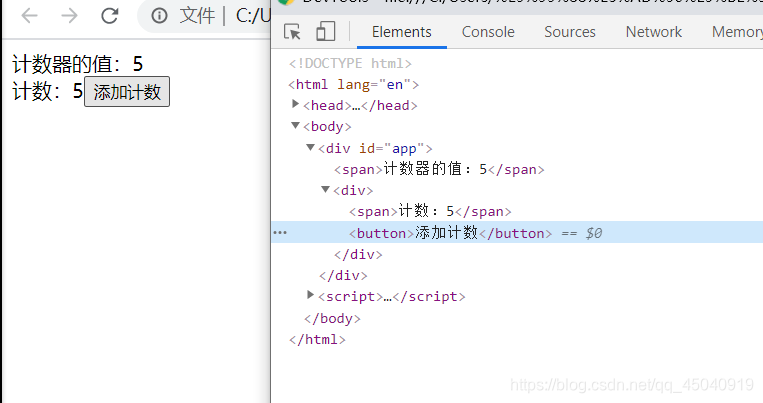This screenshot has height=403, width=763.
Task: Activate the inspect element picker icon
Action: (x=292, y=32)
